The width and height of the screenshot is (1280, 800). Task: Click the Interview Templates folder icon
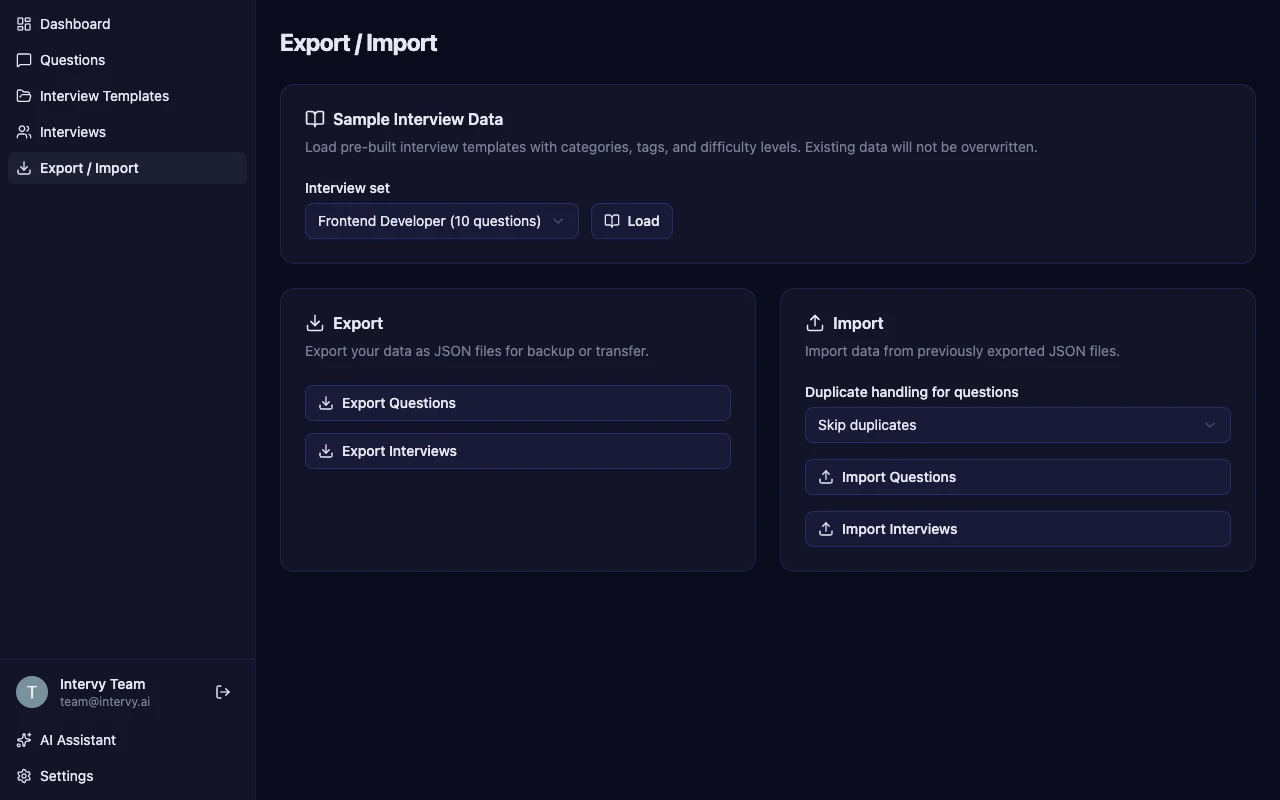23,95
